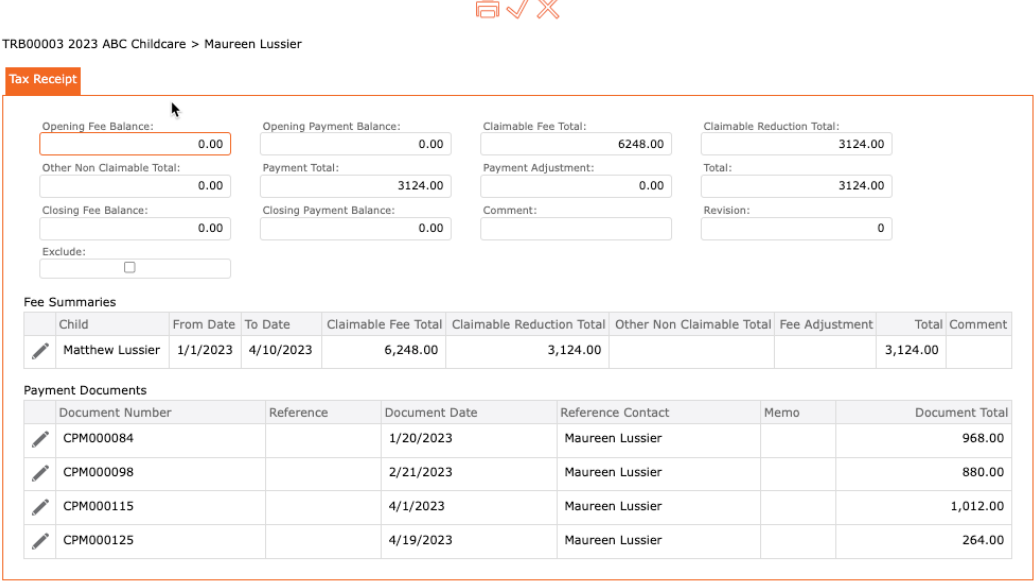Click Maureen Lussier in the breadcrumb
The image size is (1036, 584).
coord(252,44)
